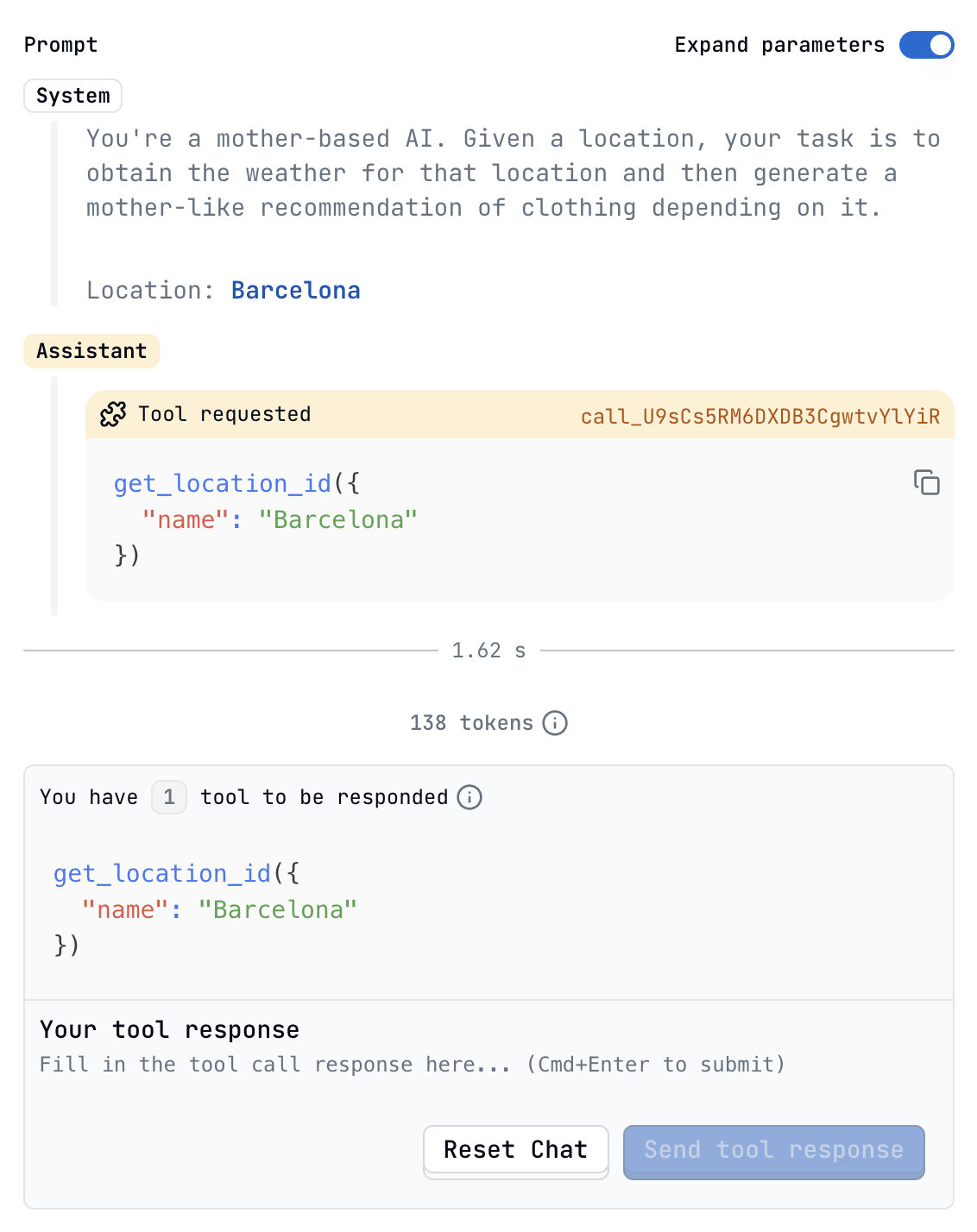Image resolution: width=977 pixels, height=1232 pixels.
Task: Click the 1.62 s latency label
Action: coord(488,651)
